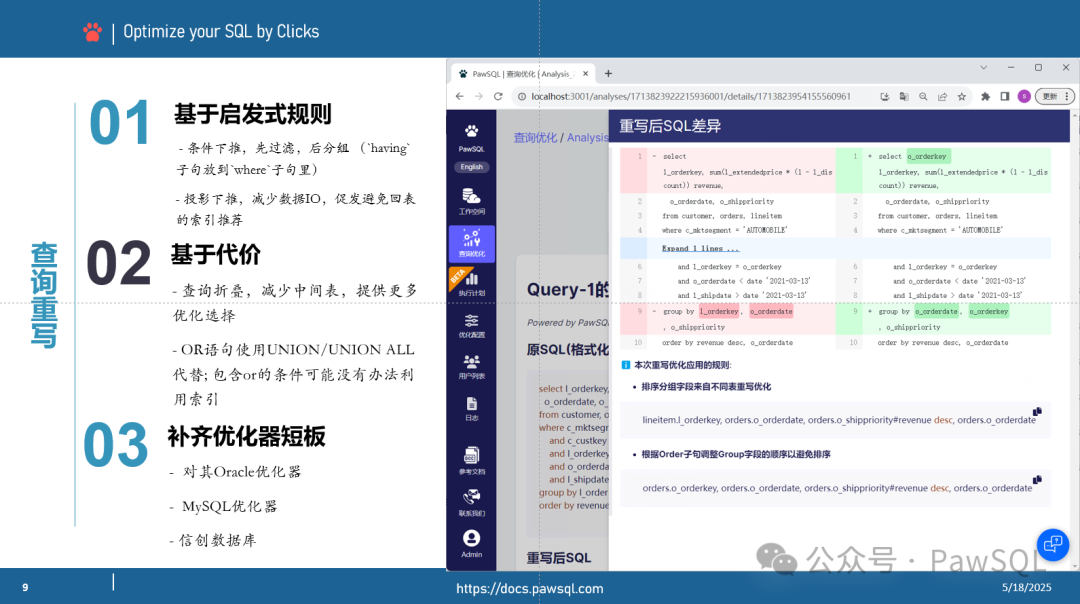The image size is (1080, 604).
Task: Copy the orders.o_orderkey rule text
Action: point(1037,480)
